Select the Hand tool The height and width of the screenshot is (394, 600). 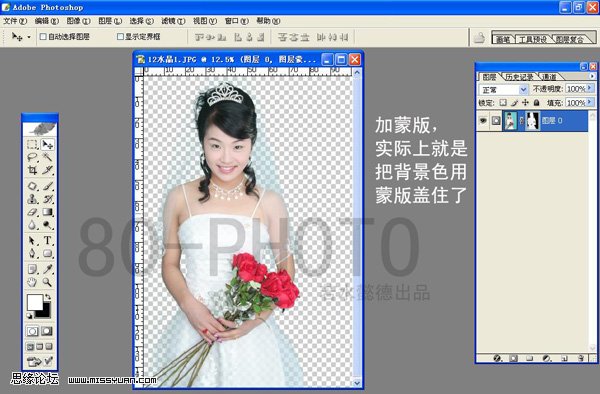pos(33,282)
